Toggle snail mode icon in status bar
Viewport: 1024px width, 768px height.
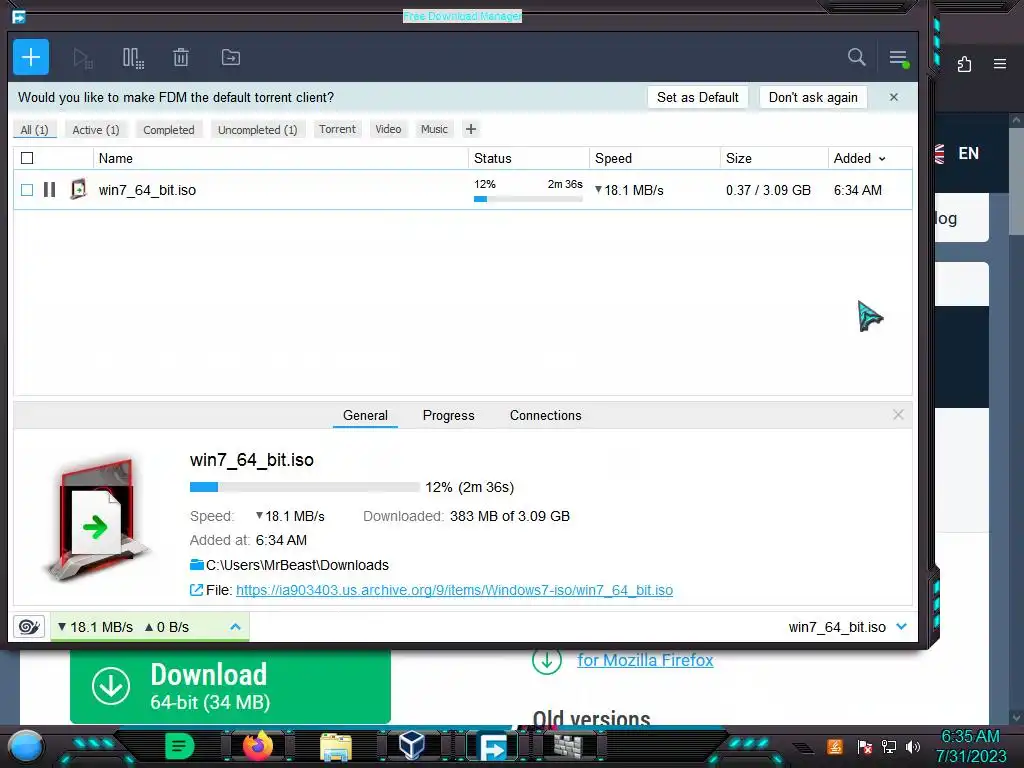tap(29, 627)
